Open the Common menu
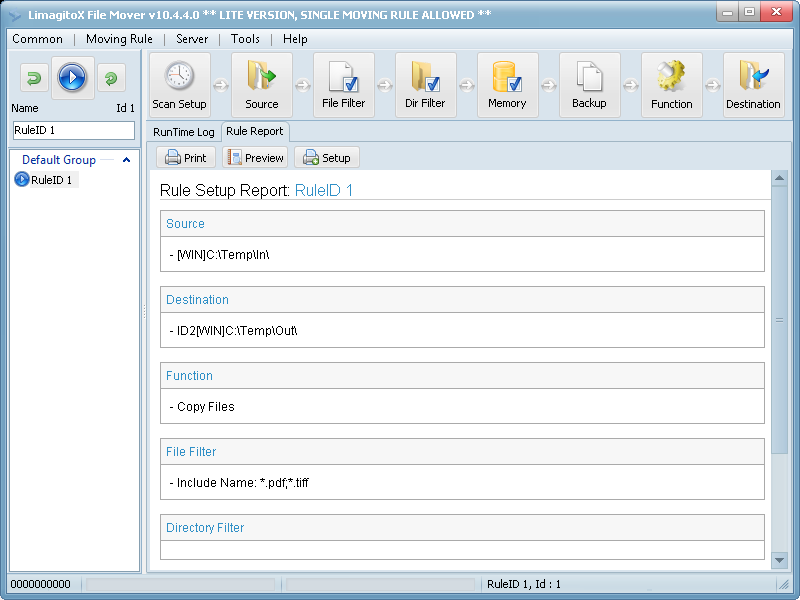This screenshot has width=800, height=600. 37,39
